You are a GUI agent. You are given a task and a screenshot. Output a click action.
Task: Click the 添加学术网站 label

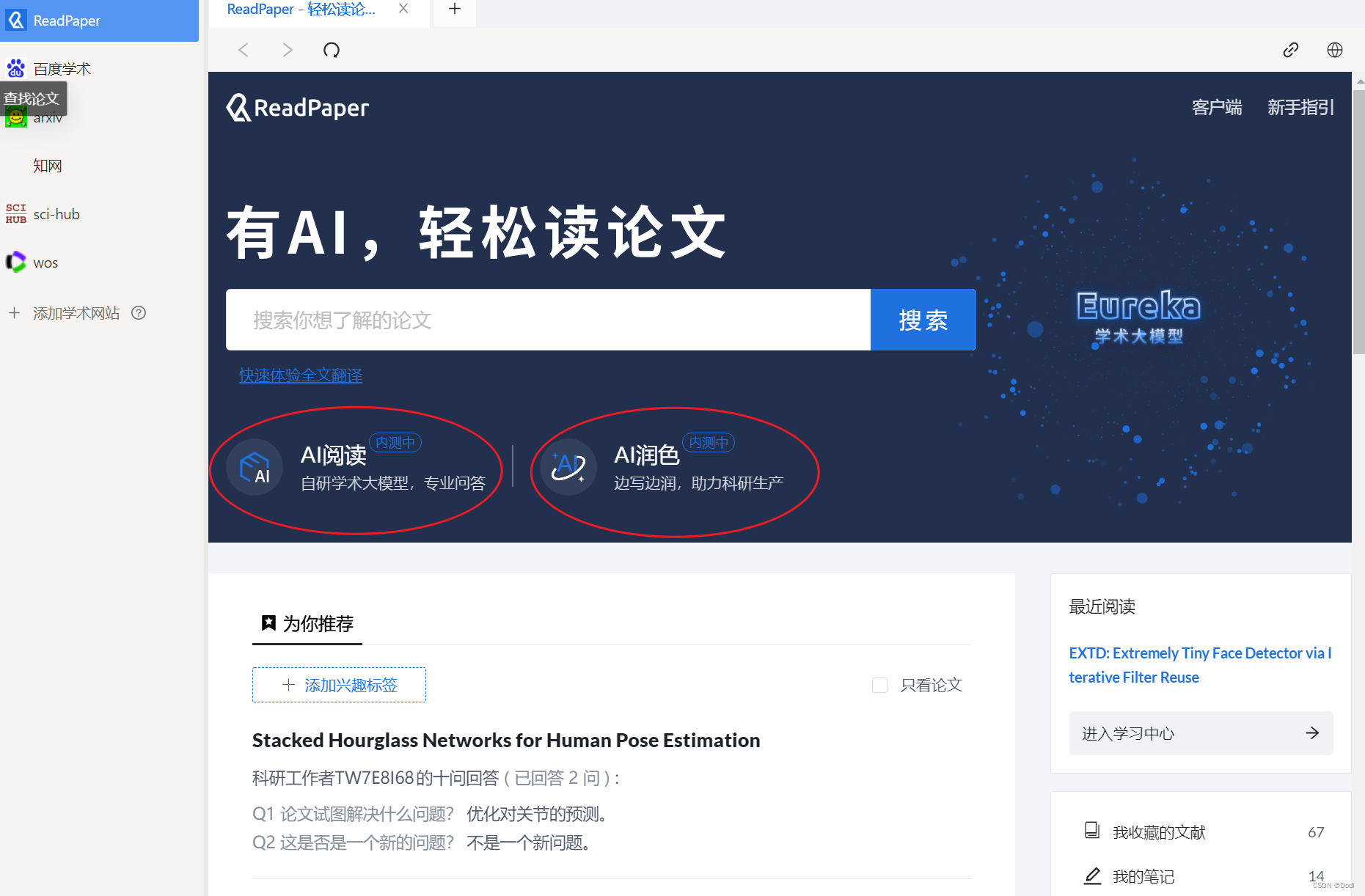[x=76, y=313]
